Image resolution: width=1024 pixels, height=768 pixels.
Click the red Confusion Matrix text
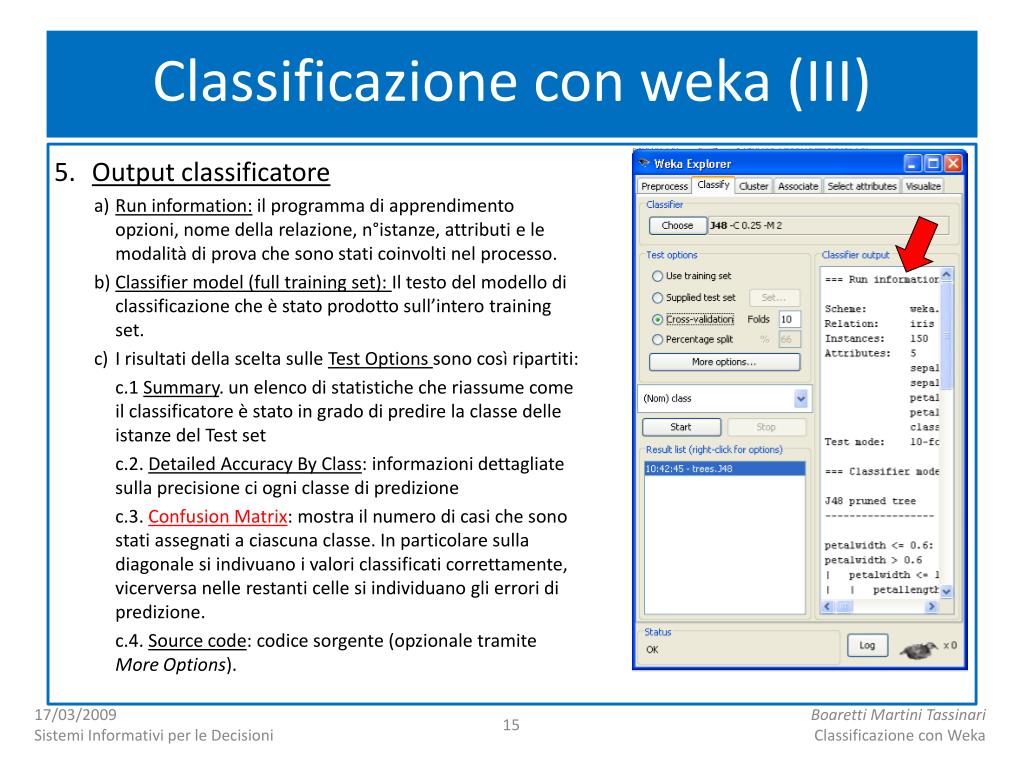(217, 517)
